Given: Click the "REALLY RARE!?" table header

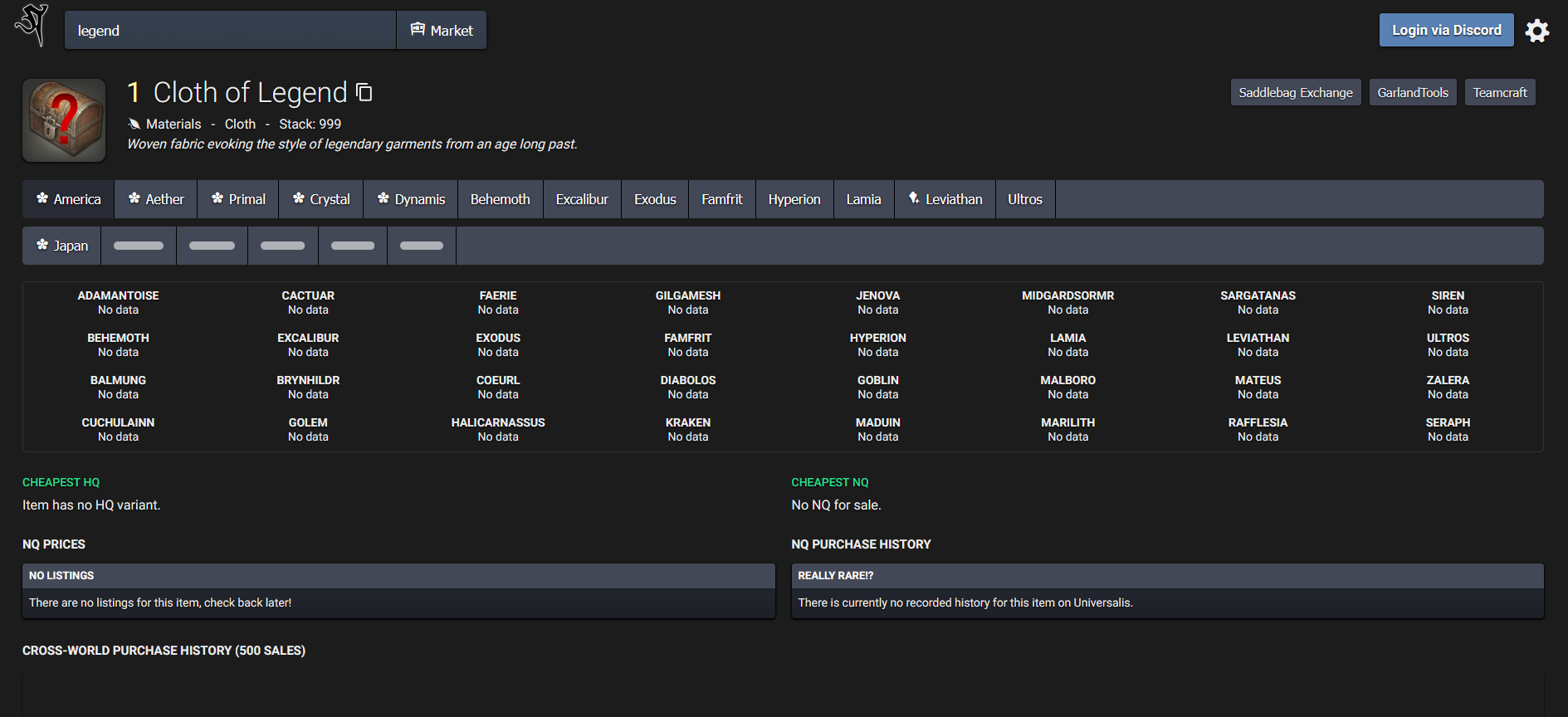Looking at the screenshot, I should [x=1167, y=576].
